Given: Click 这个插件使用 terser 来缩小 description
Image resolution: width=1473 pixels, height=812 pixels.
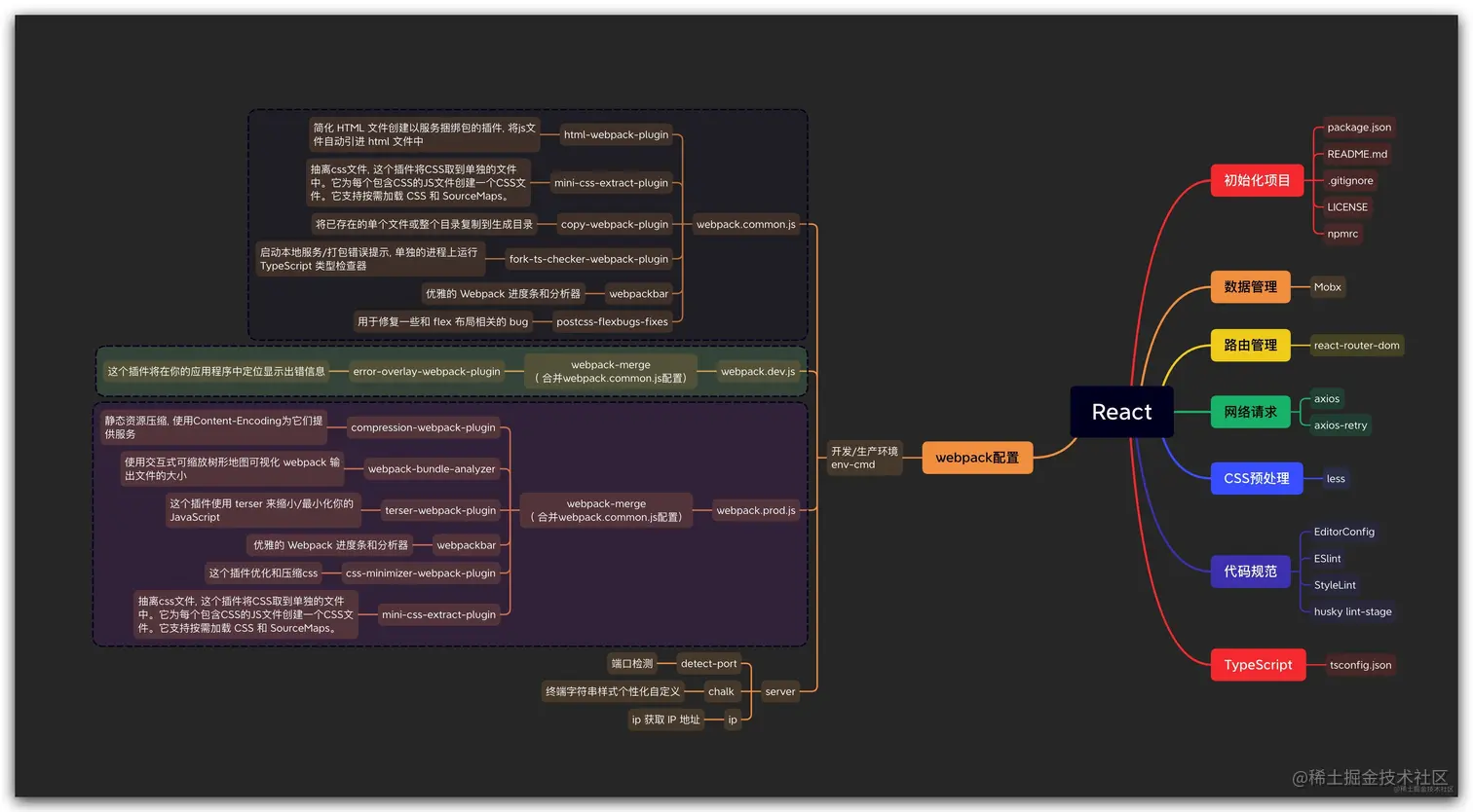Looking at the screenshot, I should pyautogui.click(x=262, y=510).
